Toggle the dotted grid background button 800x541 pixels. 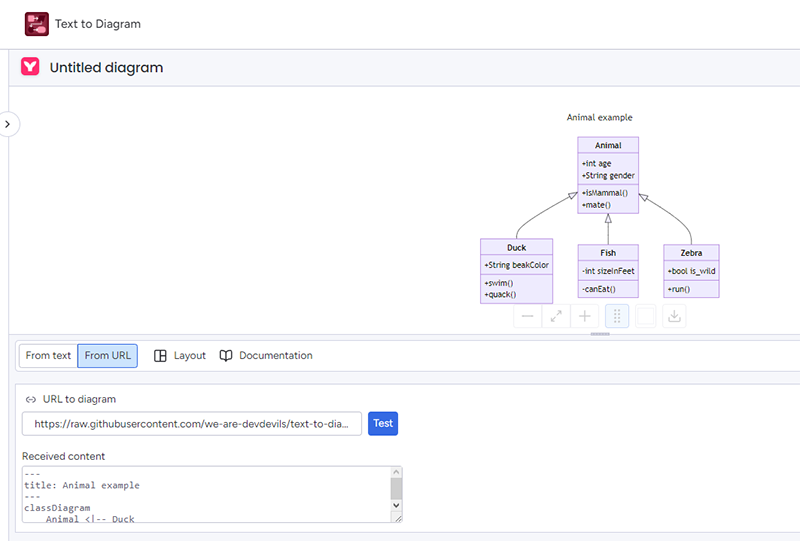click(x=617, y=316)
